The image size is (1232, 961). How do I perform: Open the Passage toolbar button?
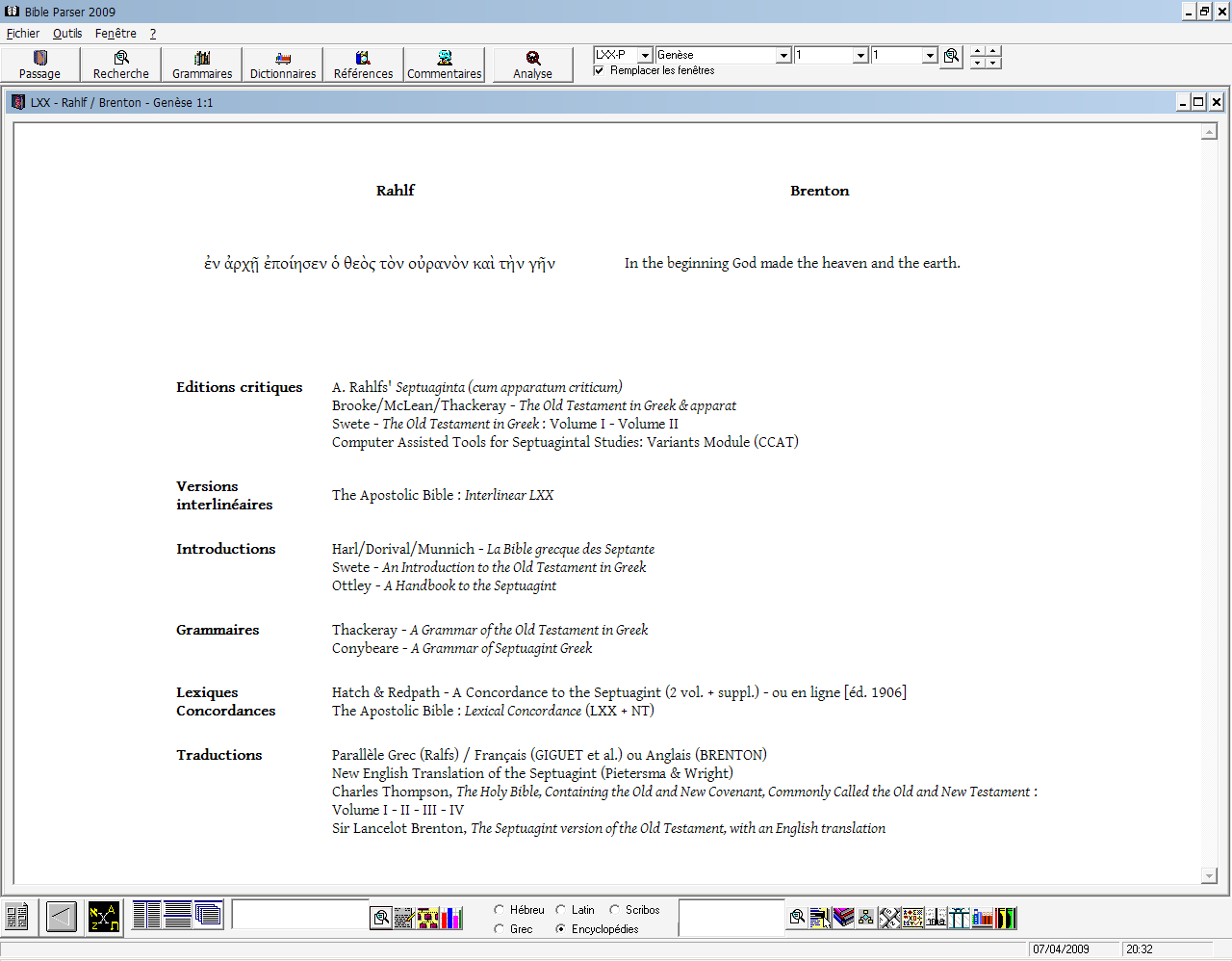tap(40, 65)
